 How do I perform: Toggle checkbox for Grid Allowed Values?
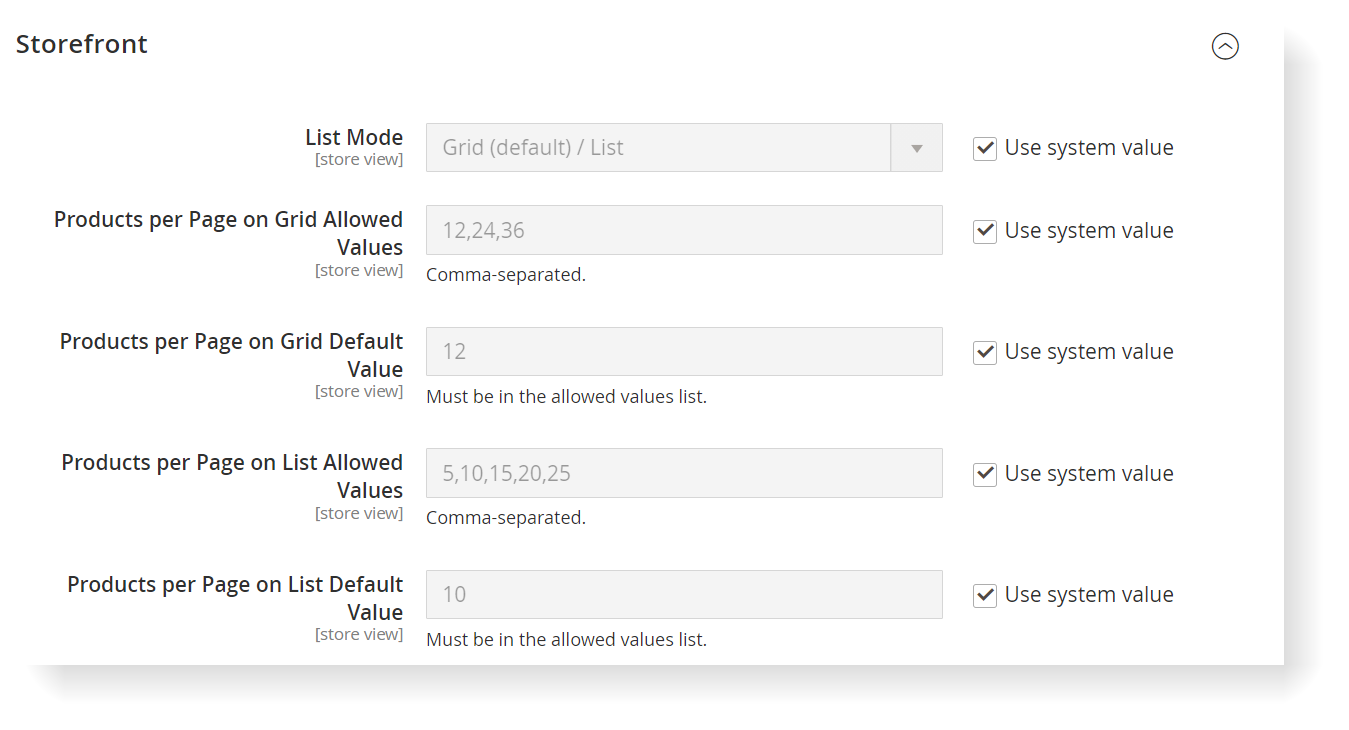pos(985,231)
